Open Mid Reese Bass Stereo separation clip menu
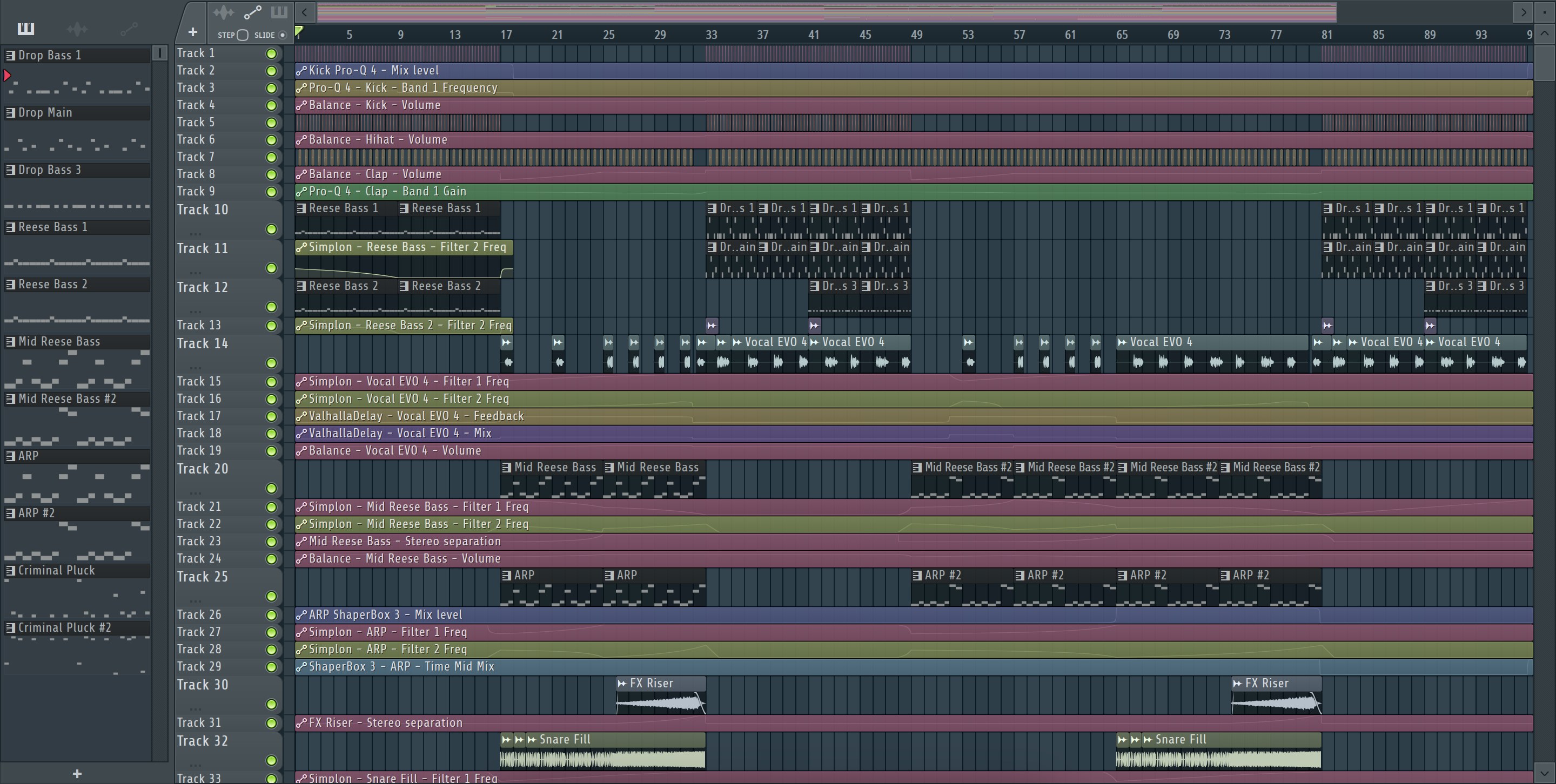Image resolution: width=1556 pixels, height=784 pixels. pyautogui.click(x=301, y=542)
